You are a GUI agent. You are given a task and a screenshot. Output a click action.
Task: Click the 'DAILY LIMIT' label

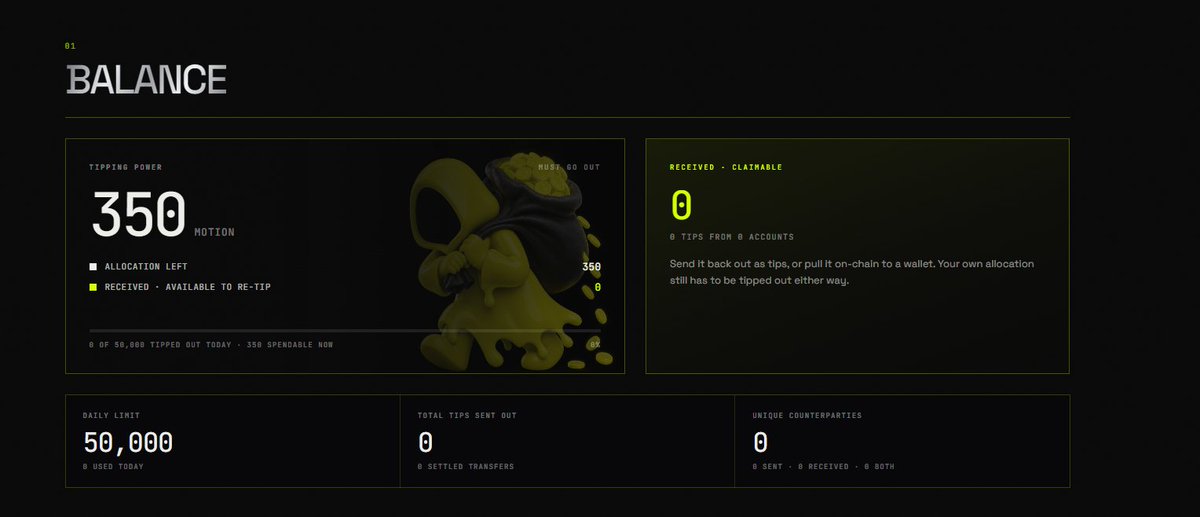click(x=110, y=414)
